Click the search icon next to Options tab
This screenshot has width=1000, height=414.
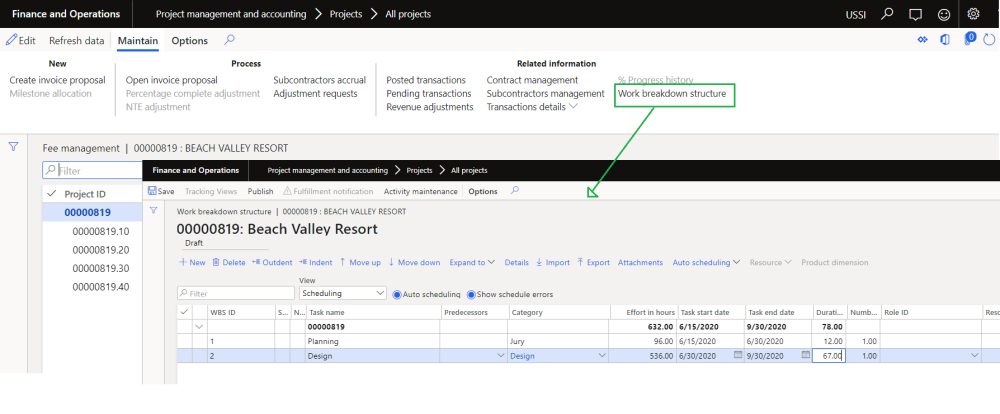pos(230,40)
